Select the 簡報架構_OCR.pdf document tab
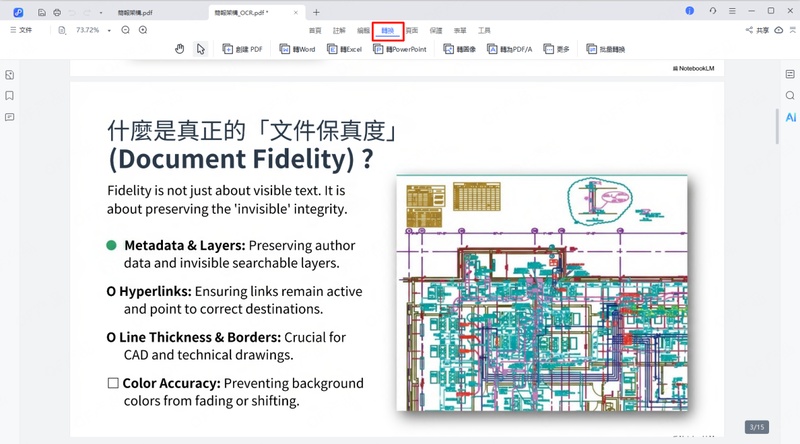 coord(241,13)
